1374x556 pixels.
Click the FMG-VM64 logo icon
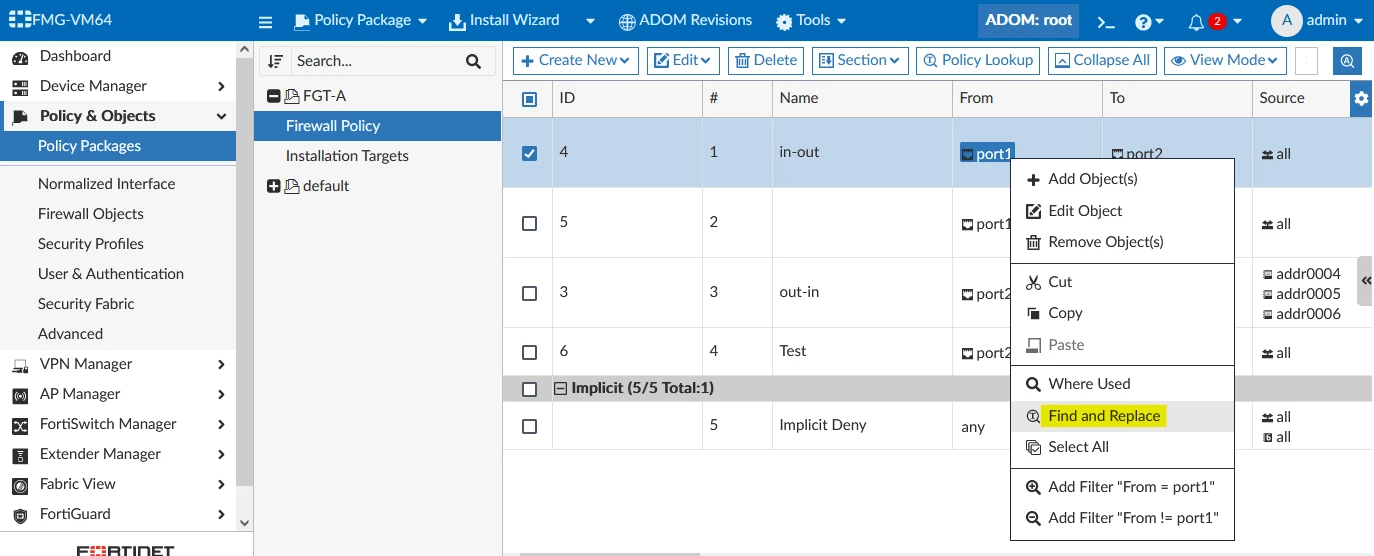point(19,20)
